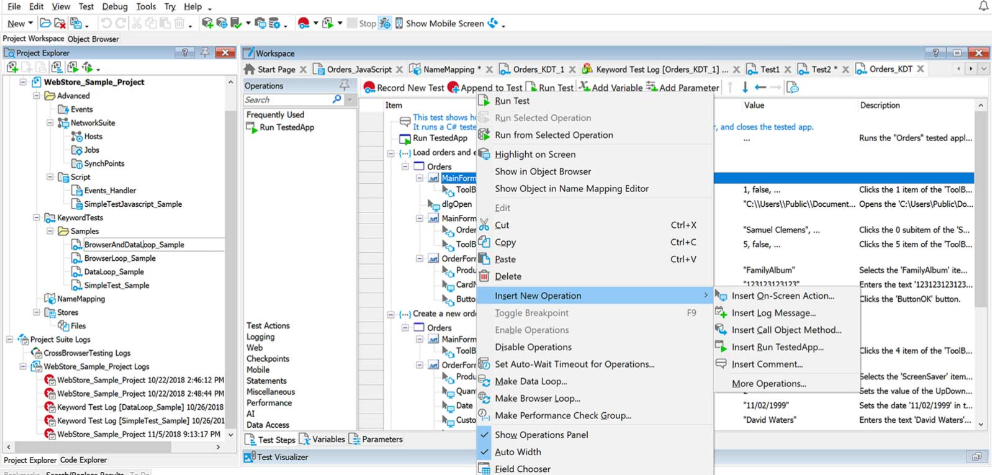Select the Checkpoints operations category
Viewport: 992px width, 475px height.
pos(267,359)
